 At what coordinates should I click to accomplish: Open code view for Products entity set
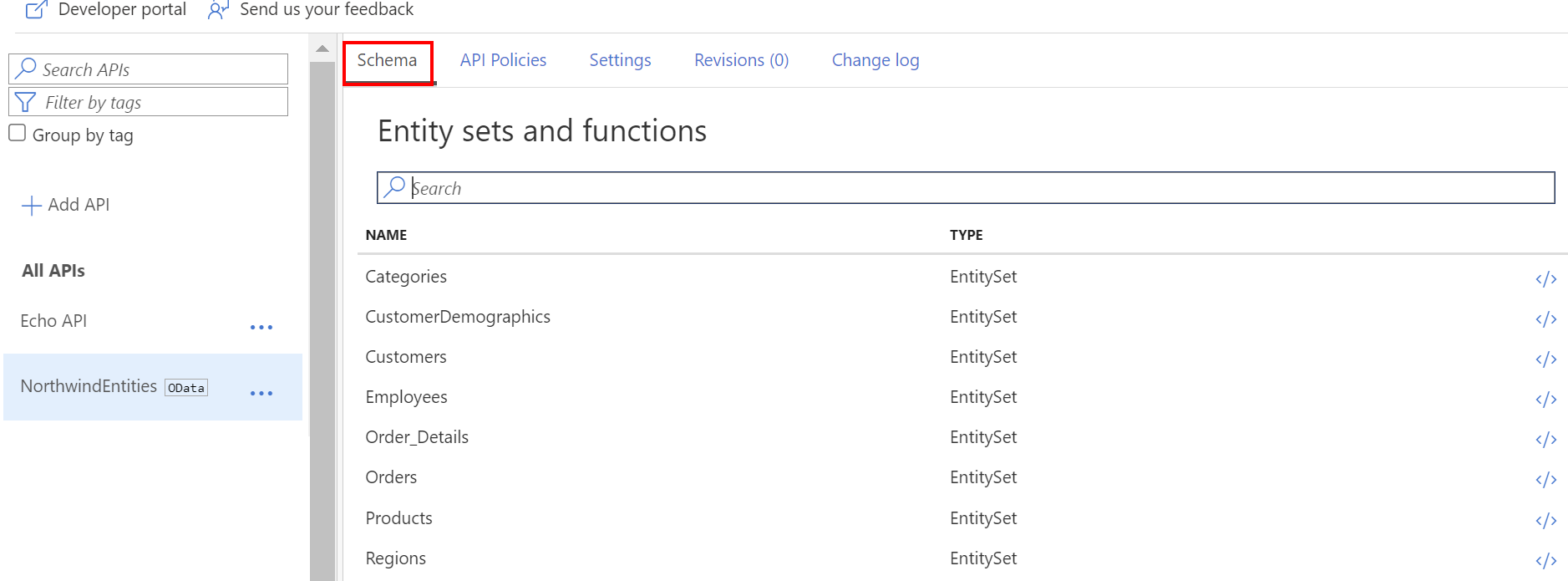(1545, 520)
